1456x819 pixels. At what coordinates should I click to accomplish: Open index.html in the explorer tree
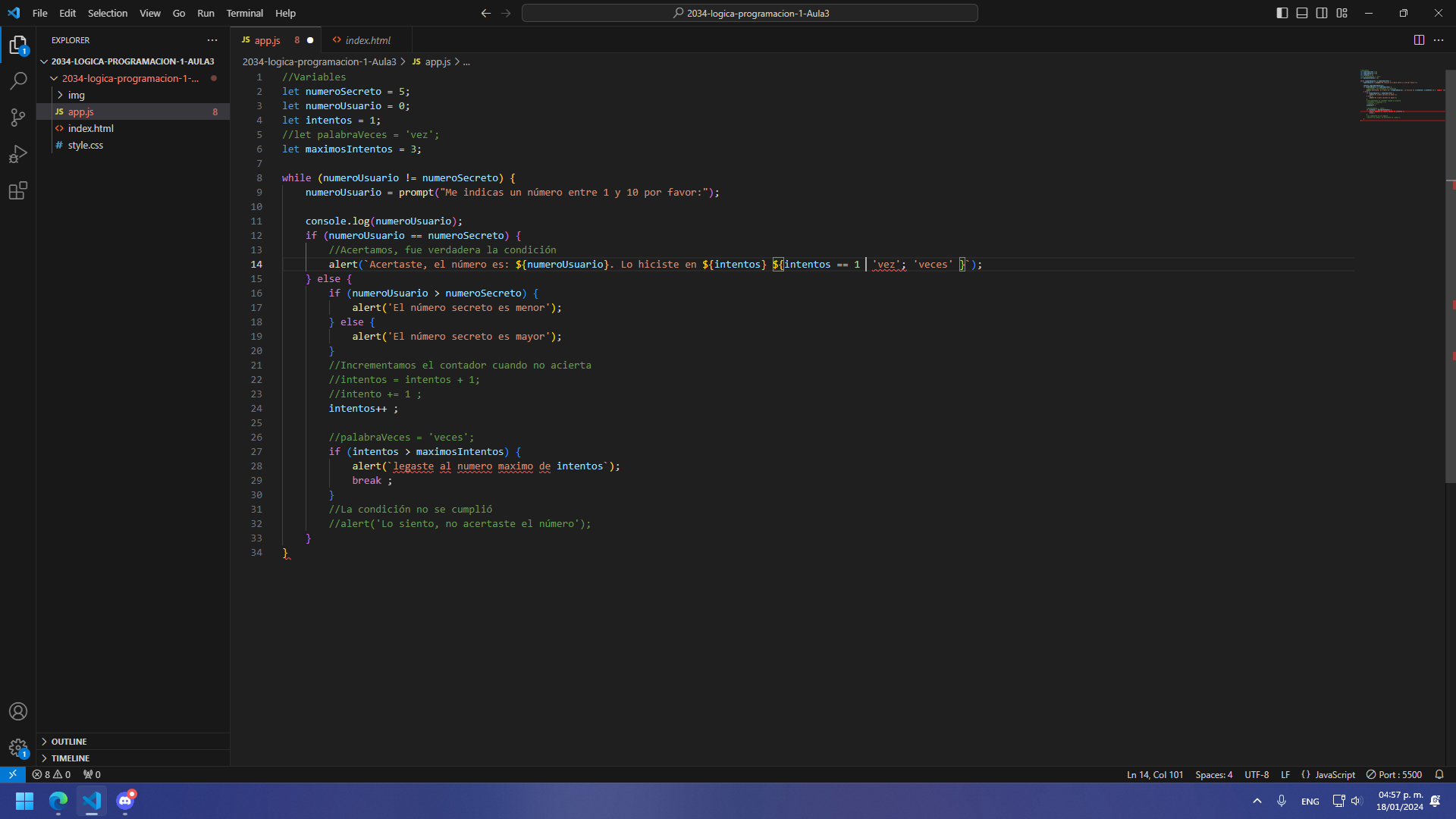(x=133, y=128)
